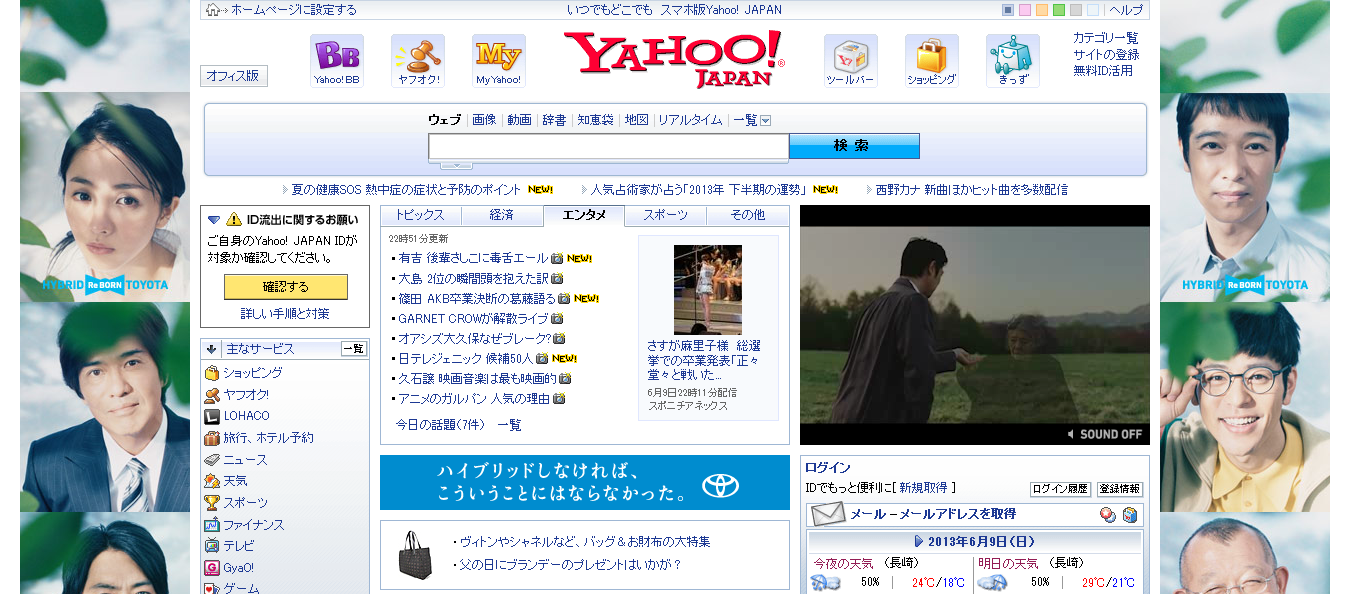
Task: Click the chart icon beside ファイナンス
Action: (212, 525)
